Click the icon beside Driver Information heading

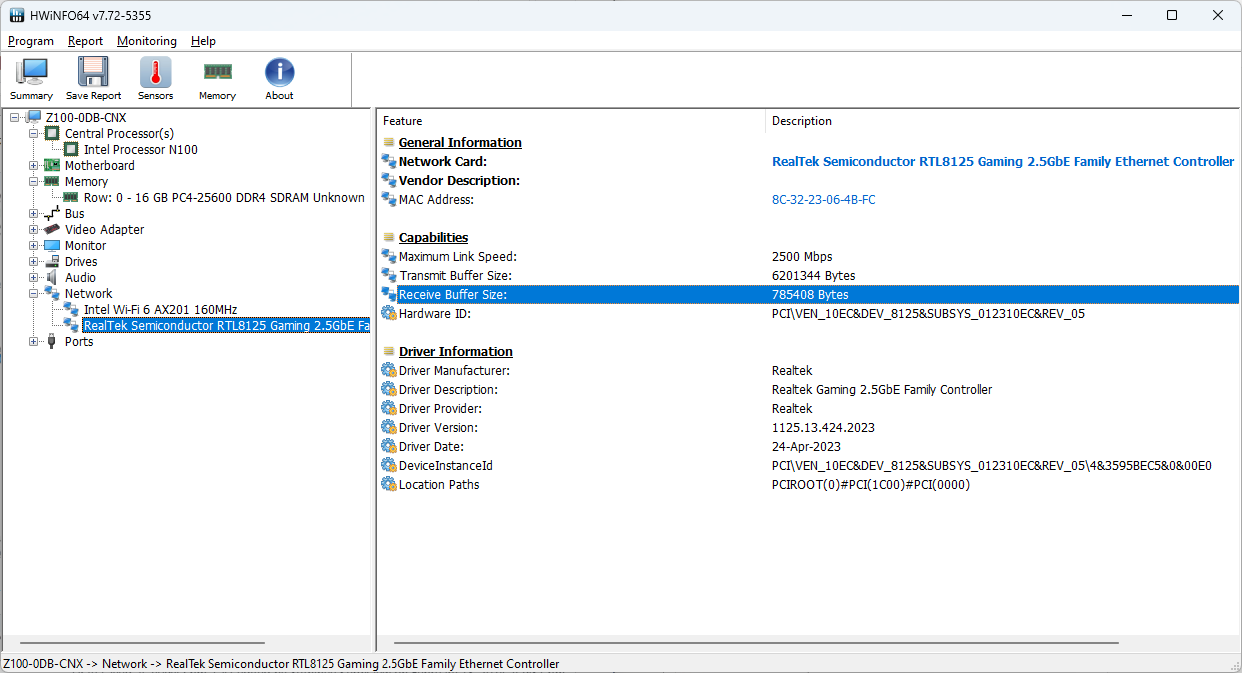click(389, 351)
